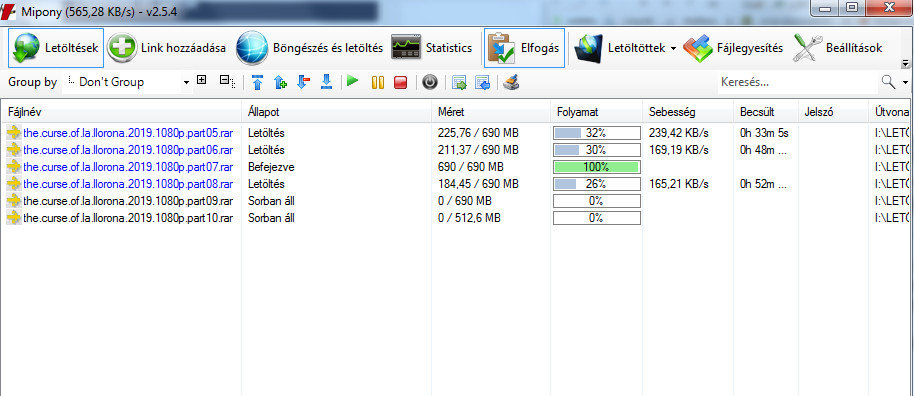Sort by Sebesség column header
This screenshot has width=914, height=396.
point(688,111)
